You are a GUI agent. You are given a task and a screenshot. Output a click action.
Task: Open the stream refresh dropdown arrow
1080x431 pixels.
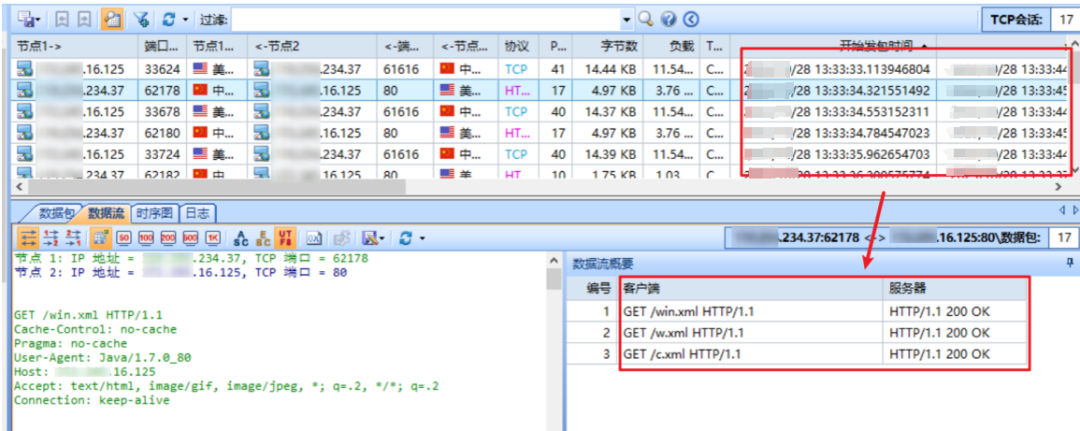click(x=422, y=239)
